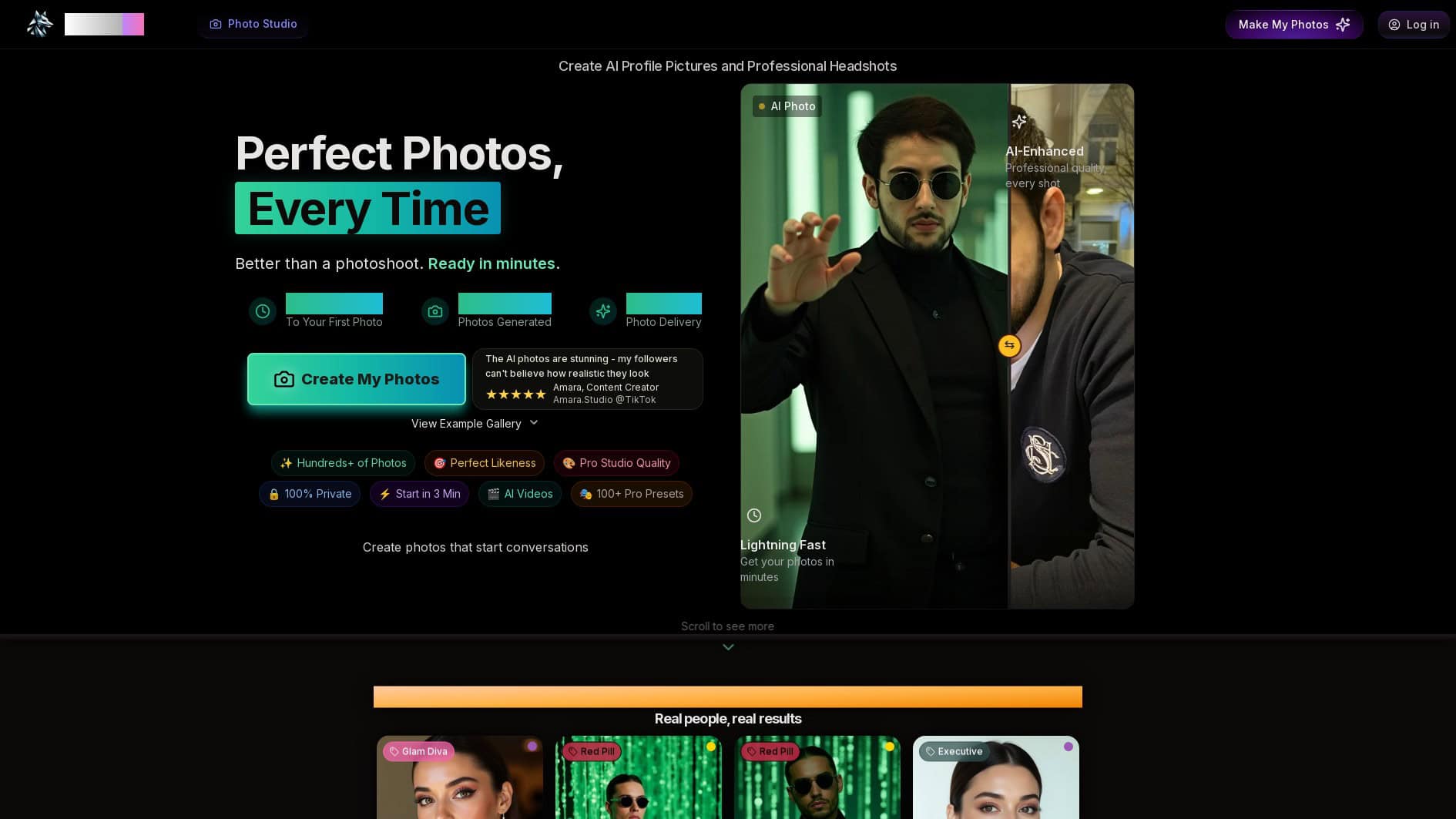Click the Log in button
The width and height of the screenshot is (1456, 819).
click(1414, 24)
